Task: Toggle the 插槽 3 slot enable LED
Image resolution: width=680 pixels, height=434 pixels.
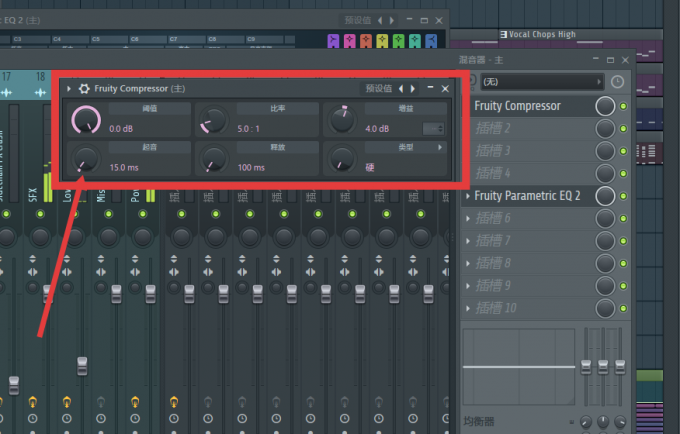Action: (x=624, y=151)
